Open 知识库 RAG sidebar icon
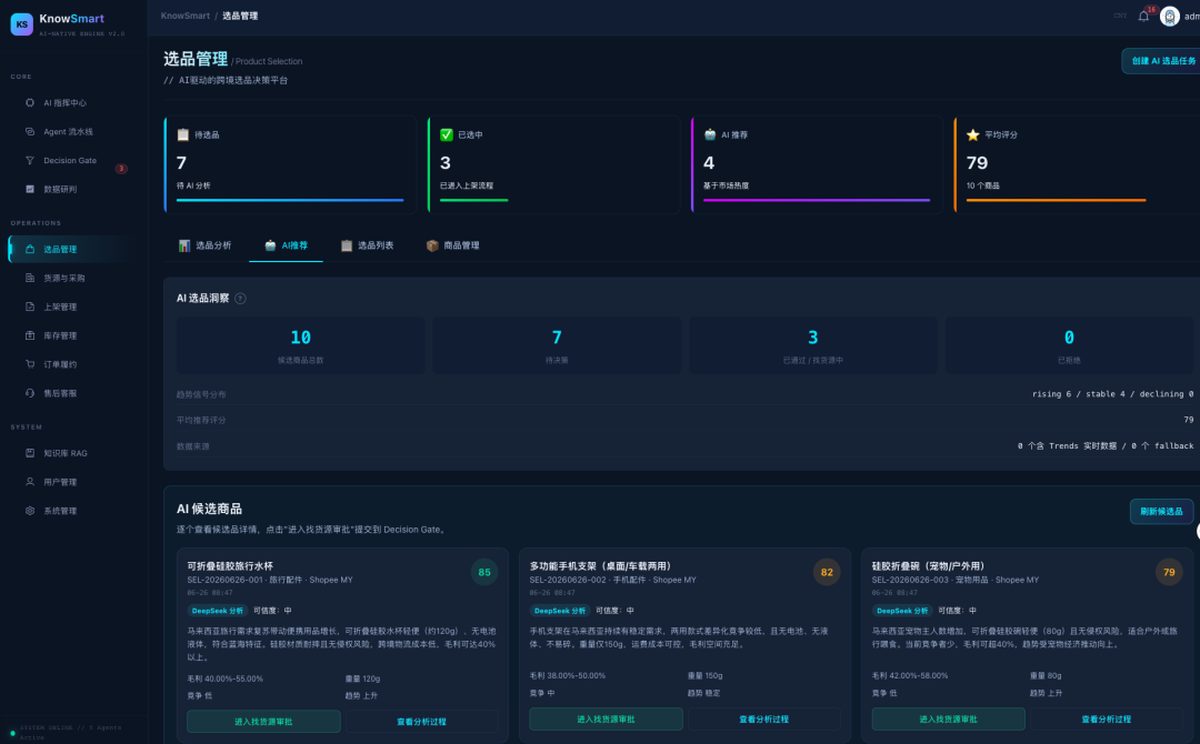 pos(30,453)
